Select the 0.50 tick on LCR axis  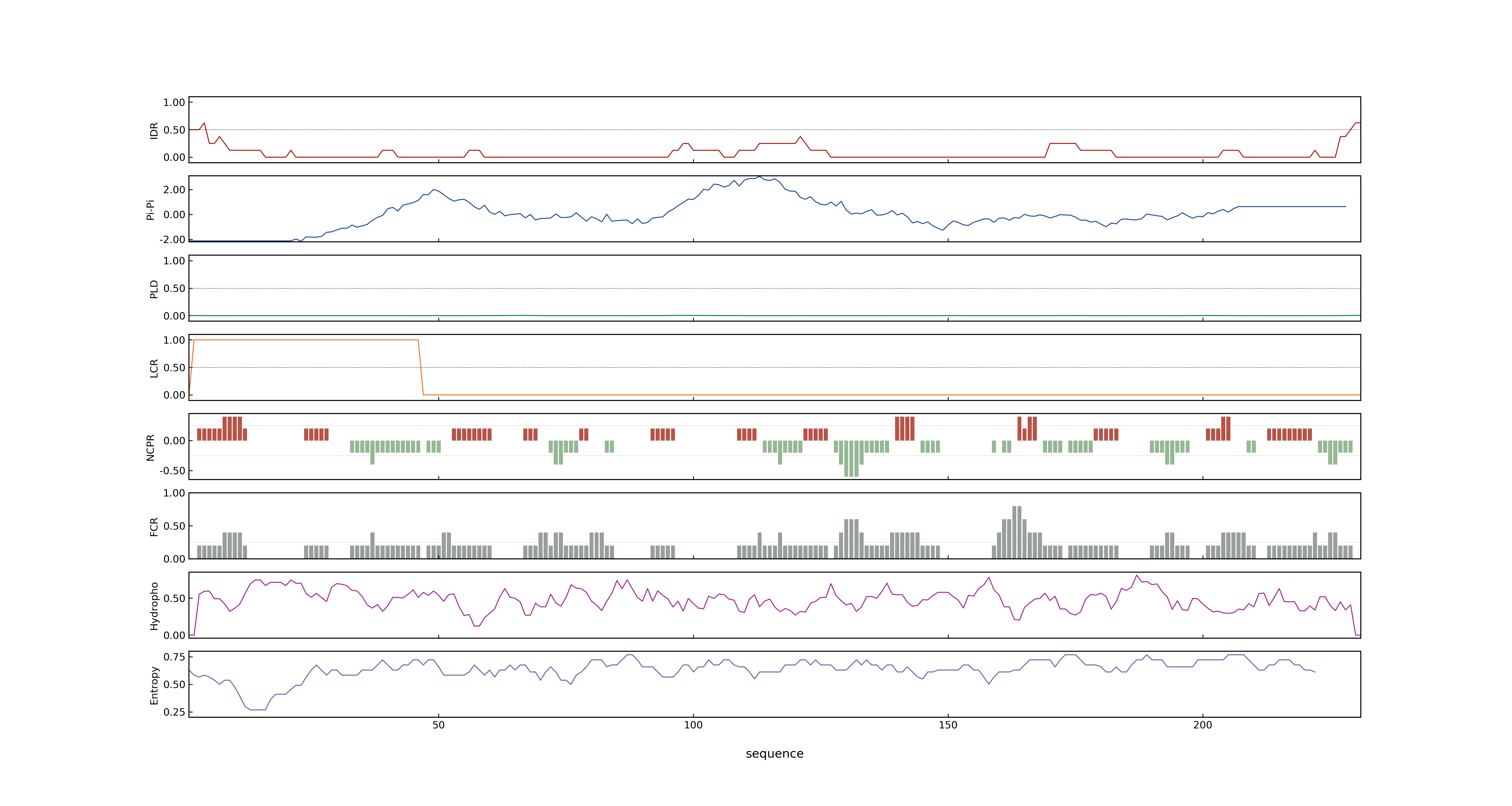[174, 367]
